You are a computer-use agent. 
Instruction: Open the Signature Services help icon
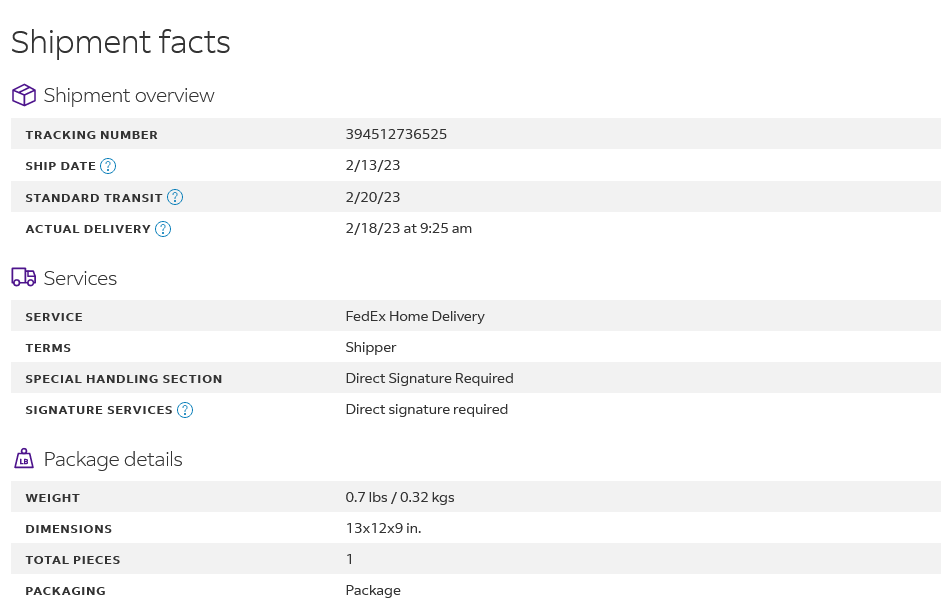click(185, 410)
